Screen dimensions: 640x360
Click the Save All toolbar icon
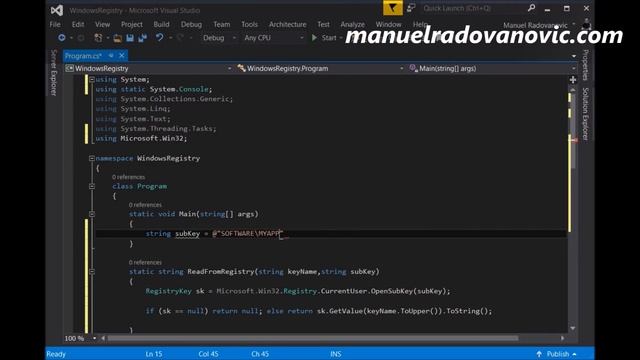[x=142, y=38]
